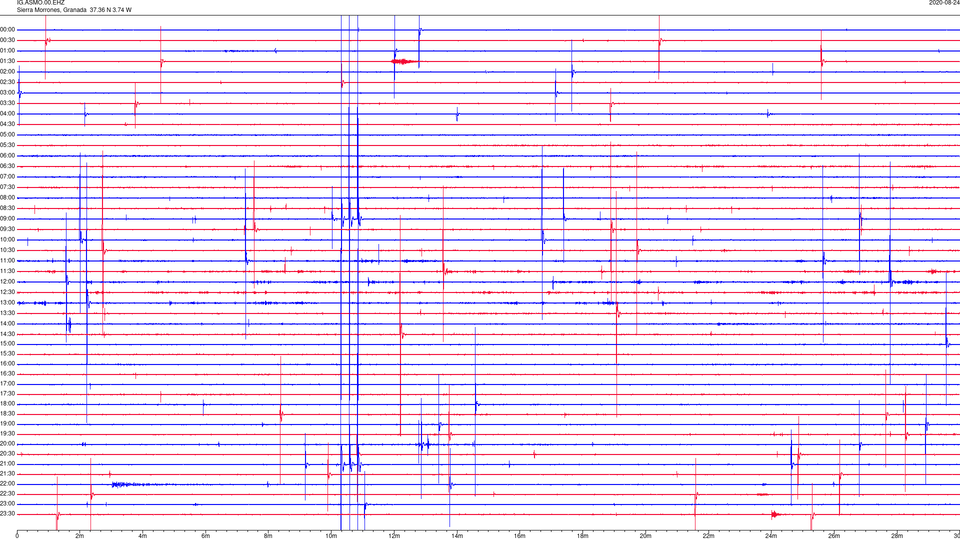Click the '03:00' time row label
This screenshot has width=960, height=540.
pos(8,92)
